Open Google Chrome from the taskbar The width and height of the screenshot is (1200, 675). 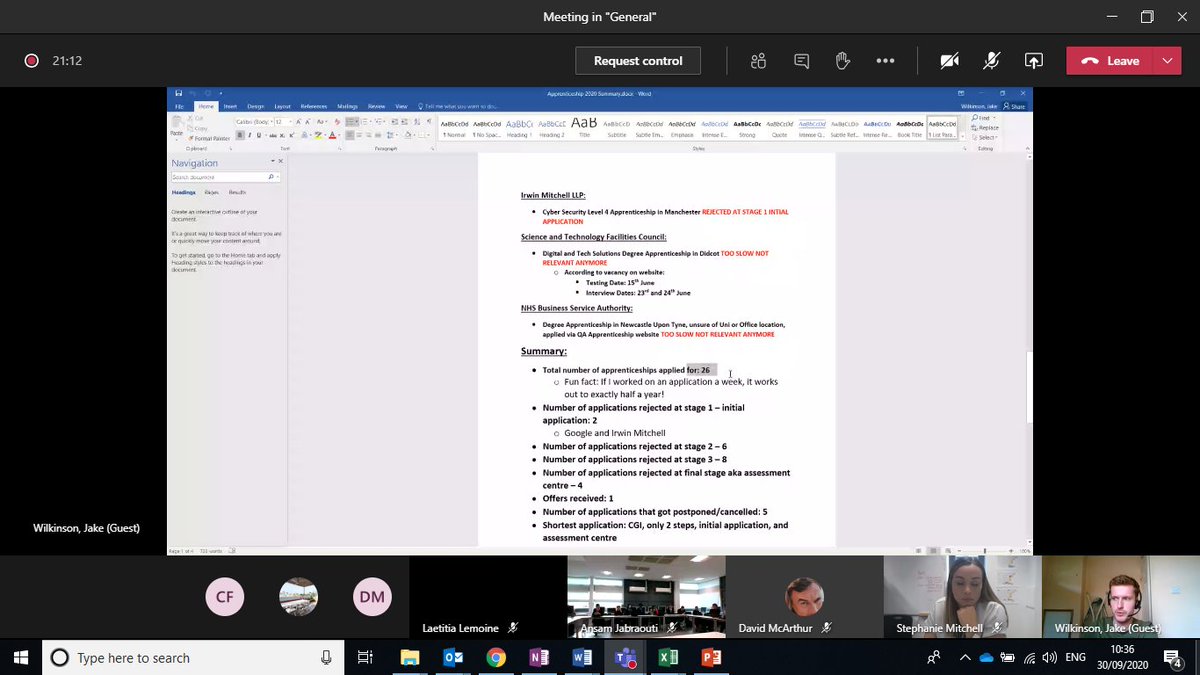pos(496,657)
